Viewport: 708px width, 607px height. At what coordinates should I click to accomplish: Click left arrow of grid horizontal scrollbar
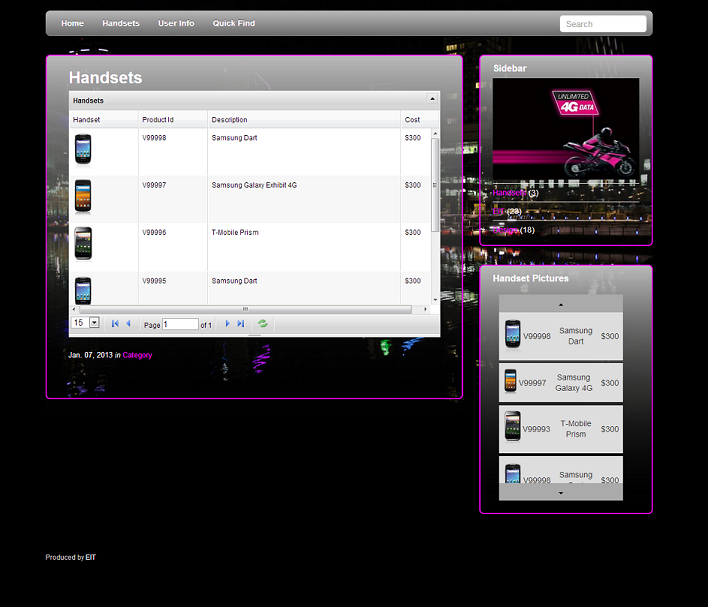pyautogui.click(x=74, y=309)
